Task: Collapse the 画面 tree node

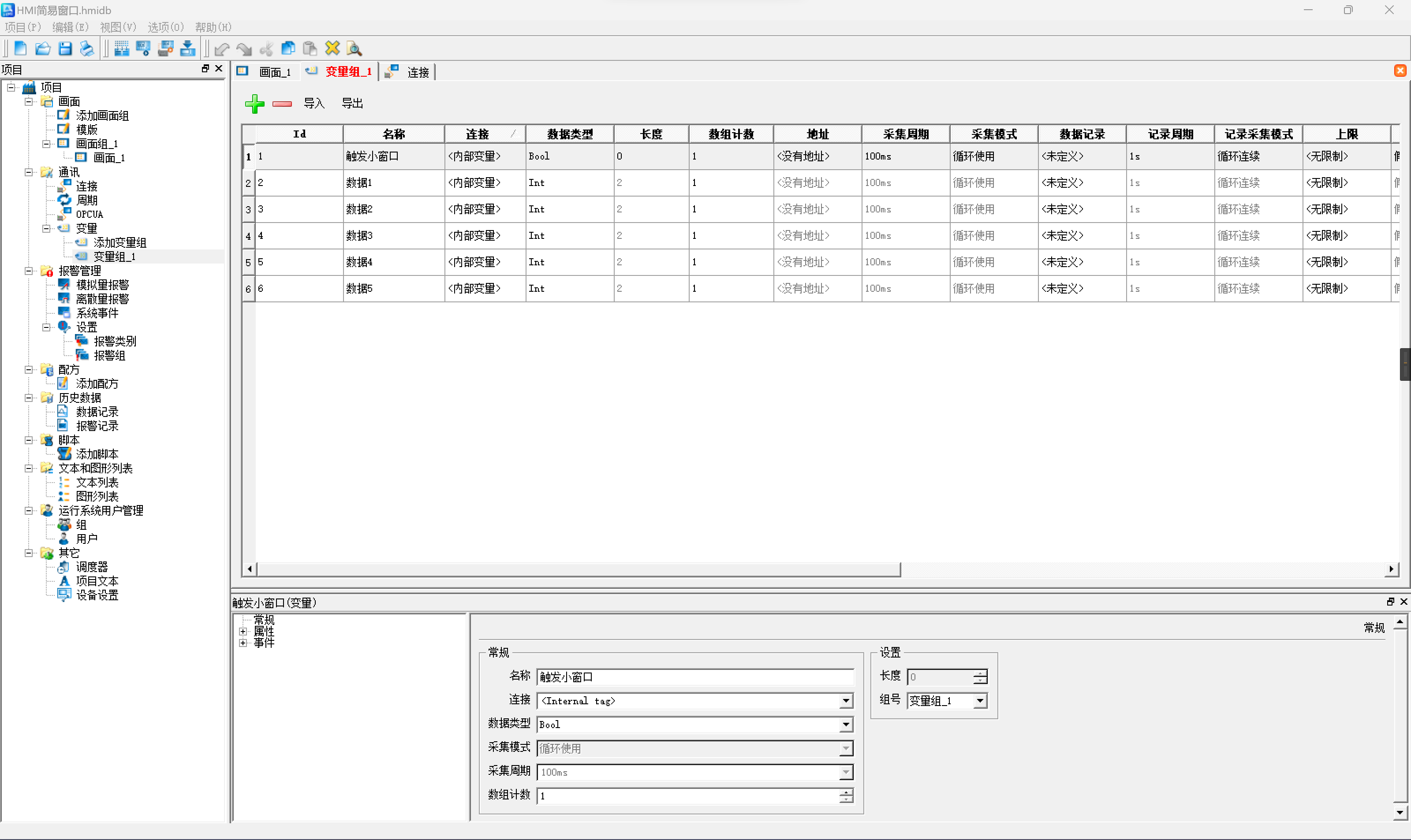Action: coord(29,102)
